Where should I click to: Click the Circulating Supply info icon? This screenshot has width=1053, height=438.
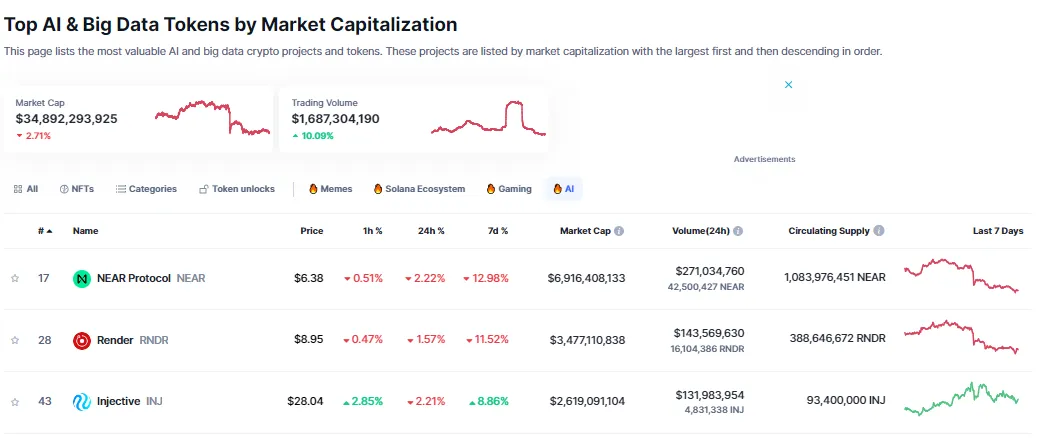(x=879, y=231)
